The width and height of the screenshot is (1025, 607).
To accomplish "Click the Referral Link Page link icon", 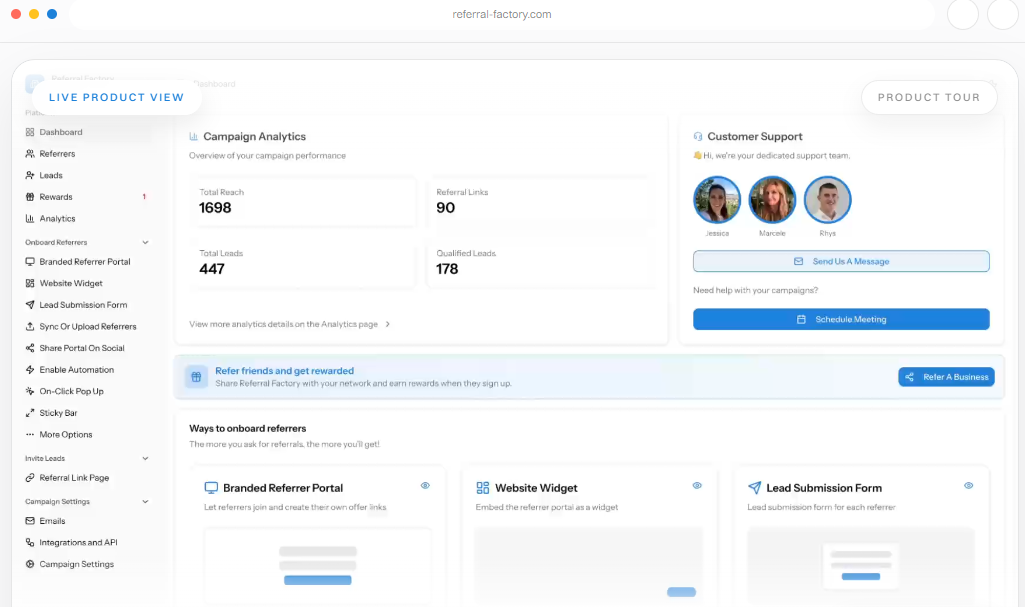I will point(30,478).
